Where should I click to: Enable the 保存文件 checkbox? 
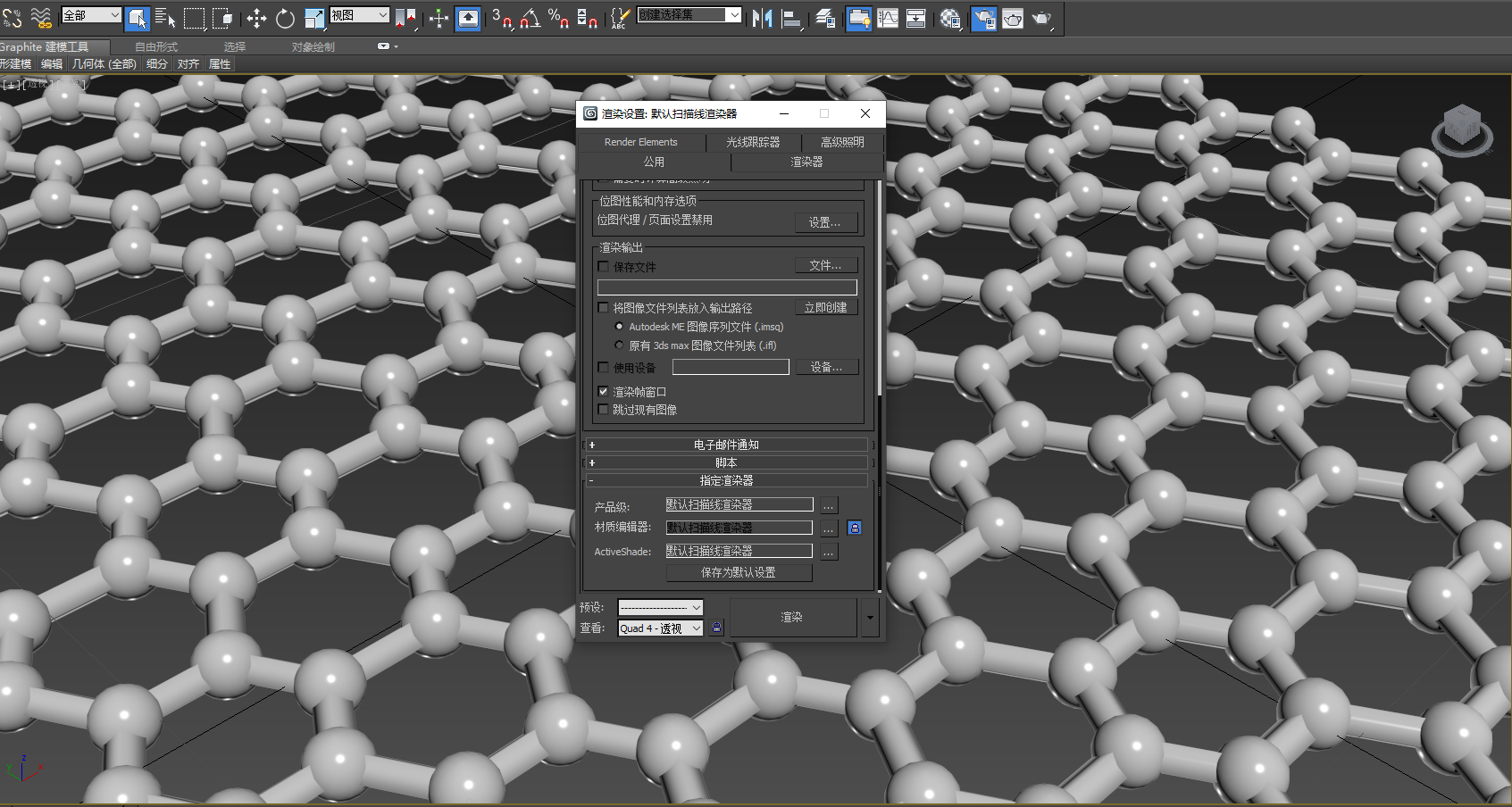point(603,267)
